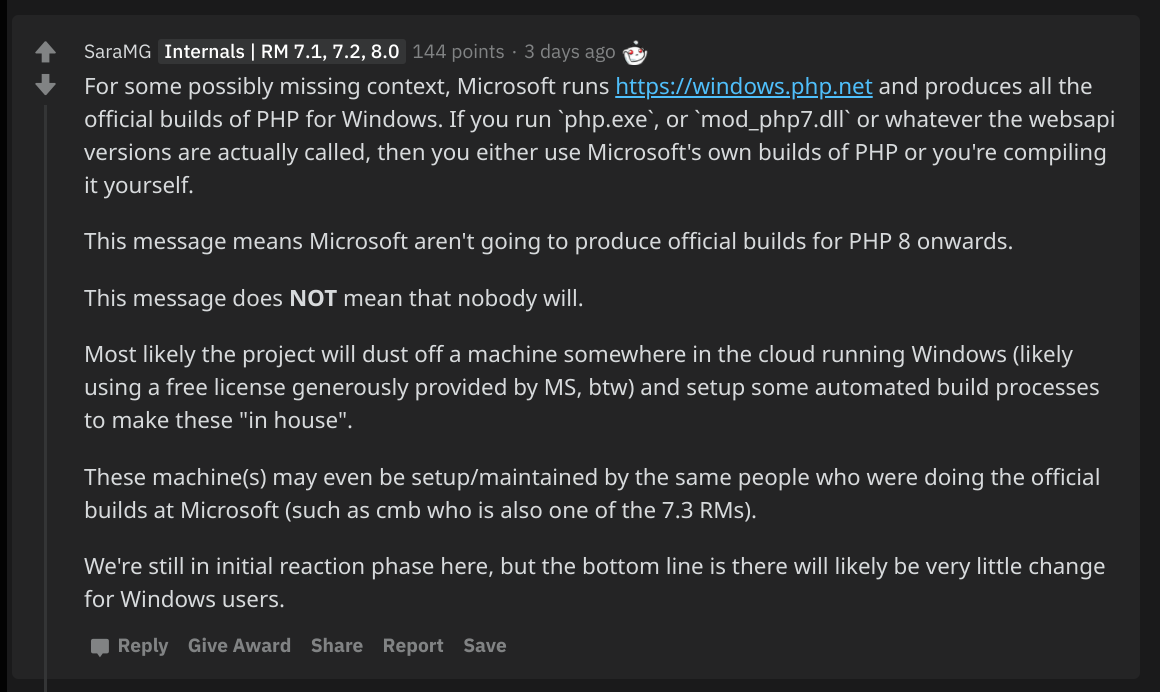Image resolution: width=1160 pixels, height=692 pixels.
Task: Click the sentence about PHP 8 official builds
Action: point(548,242)
